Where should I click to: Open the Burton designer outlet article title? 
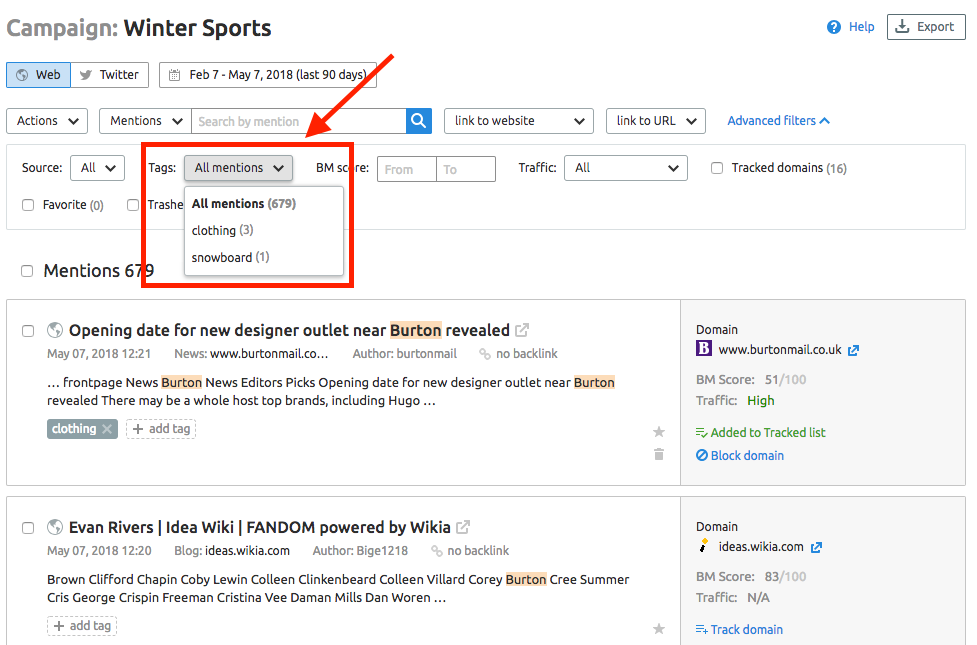(289, 330)
